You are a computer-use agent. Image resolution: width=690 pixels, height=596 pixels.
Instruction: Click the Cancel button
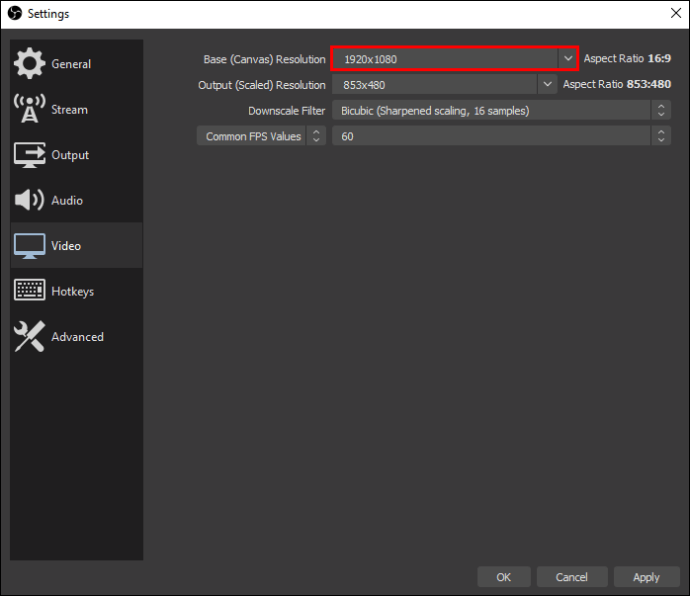coord(572,577)
